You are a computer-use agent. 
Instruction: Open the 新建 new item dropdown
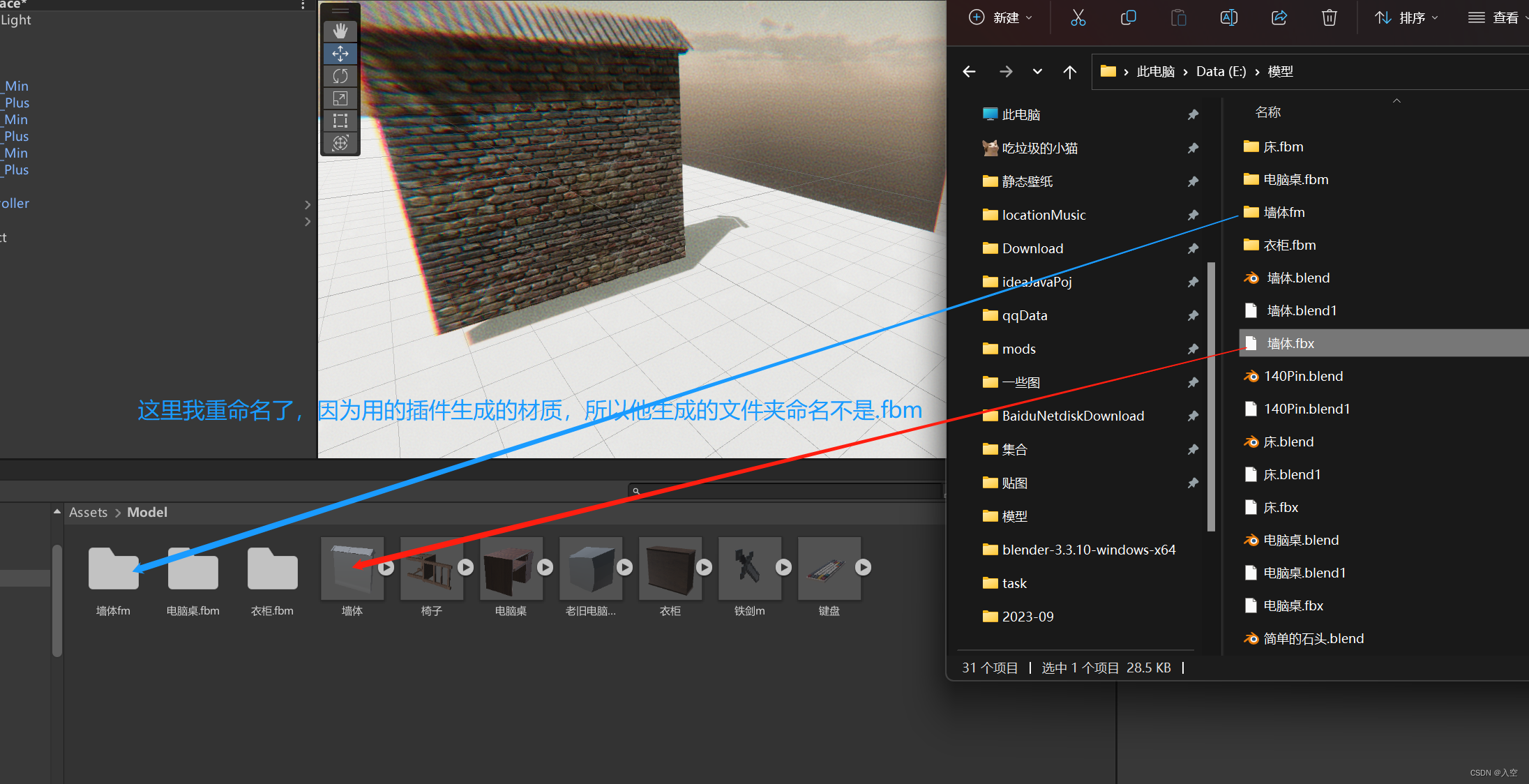[1000, 17]
